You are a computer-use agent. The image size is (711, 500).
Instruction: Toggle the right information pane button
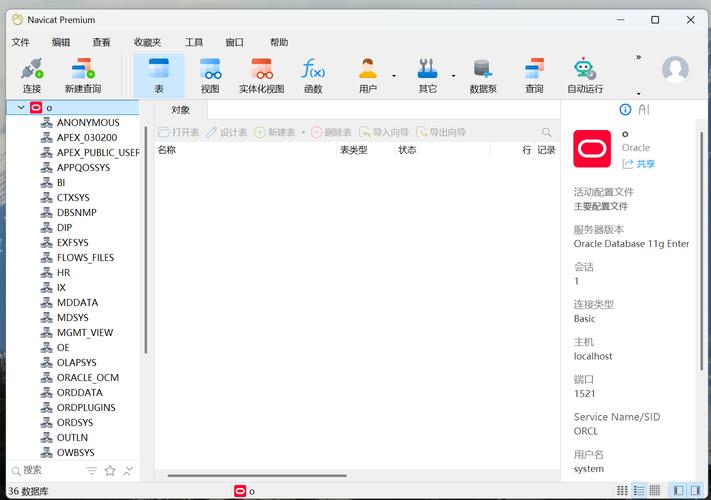pos(695,490)
